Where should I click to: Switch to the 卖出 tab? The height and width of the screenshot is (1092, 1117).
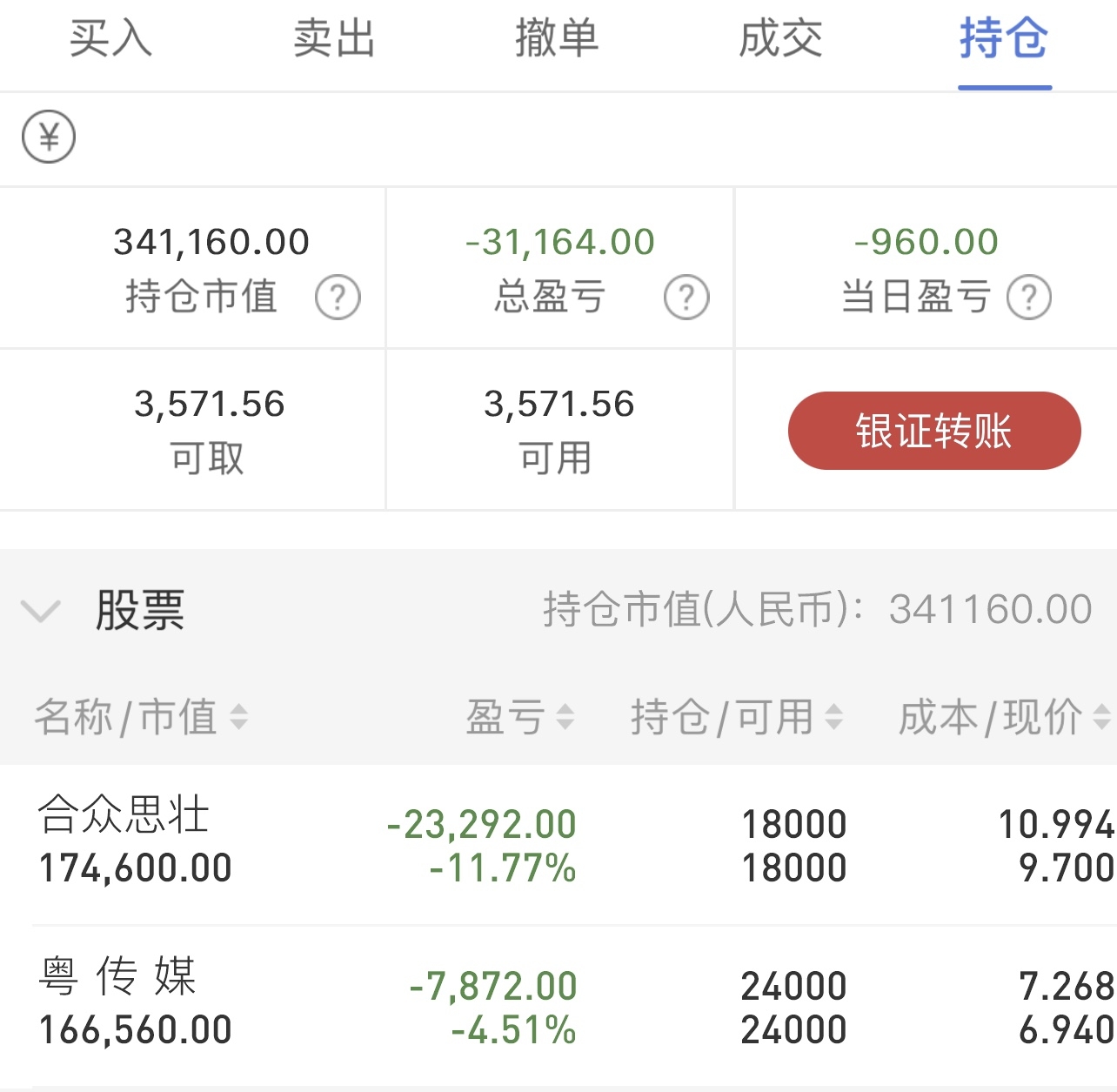click(334, 39)
